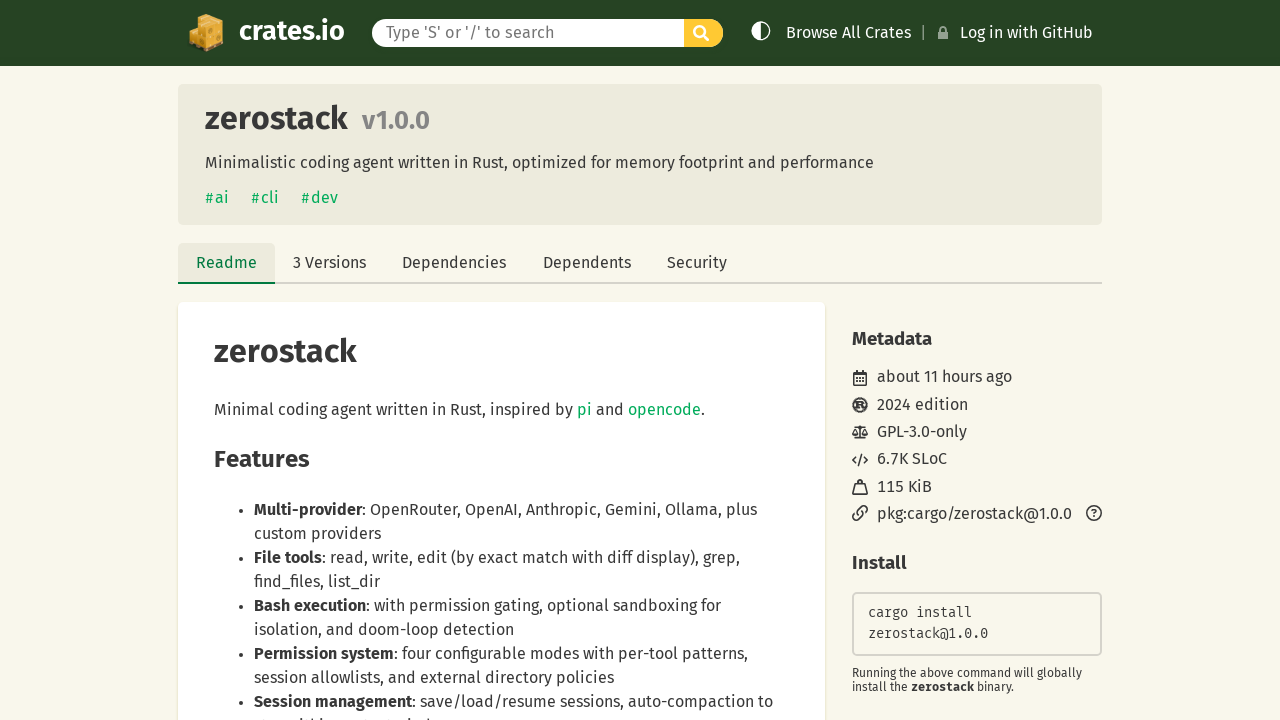Click the crates.io cargo logo icon

pyautogui.click(x=206, y=33)
